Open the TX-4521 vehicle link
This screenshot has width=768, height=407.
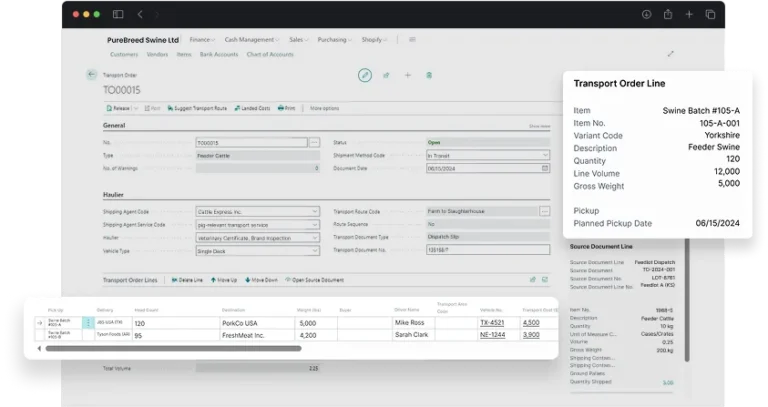491,323
